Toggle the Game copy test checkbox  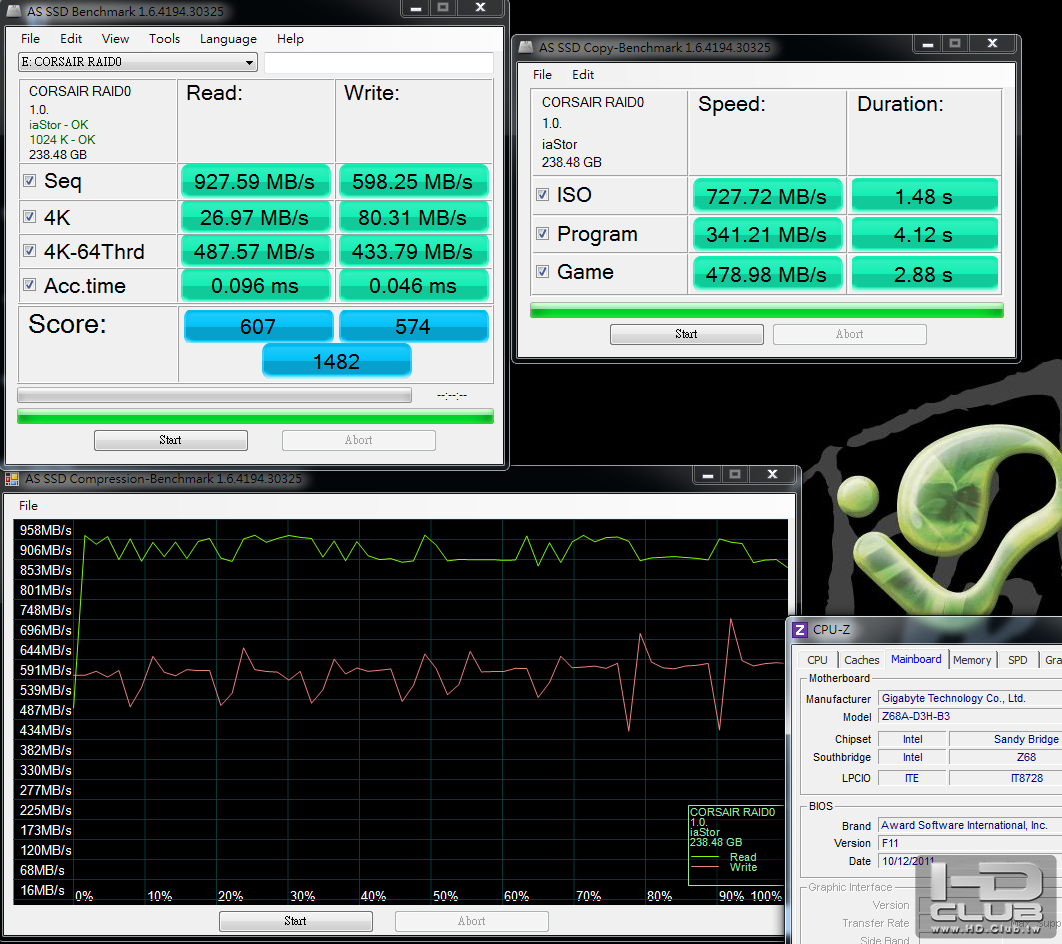click(x=543, y=272)
